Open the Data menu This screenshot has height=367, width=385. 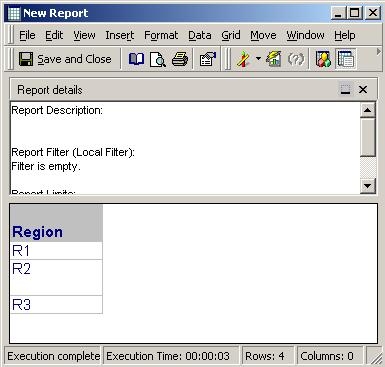click(x=200, y=35)
